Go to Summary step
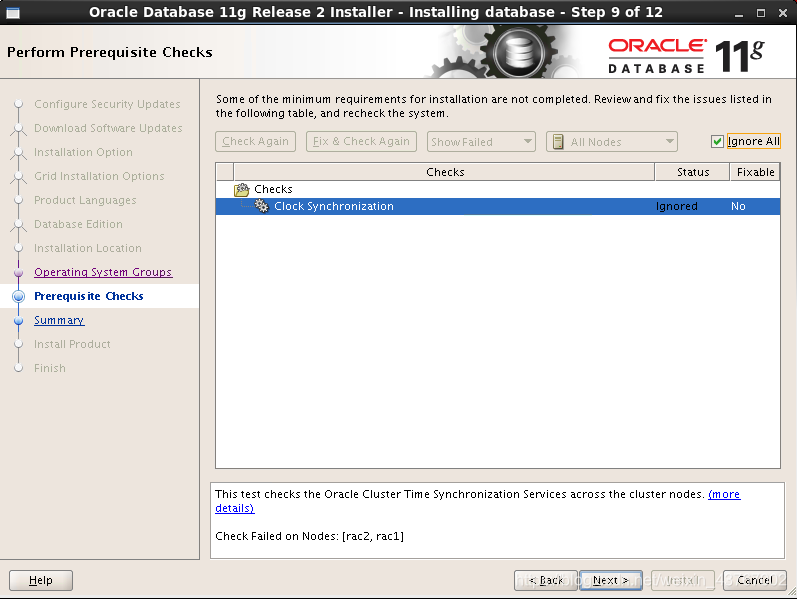This screenshot has height=599, width=797. tap(59, 320)
